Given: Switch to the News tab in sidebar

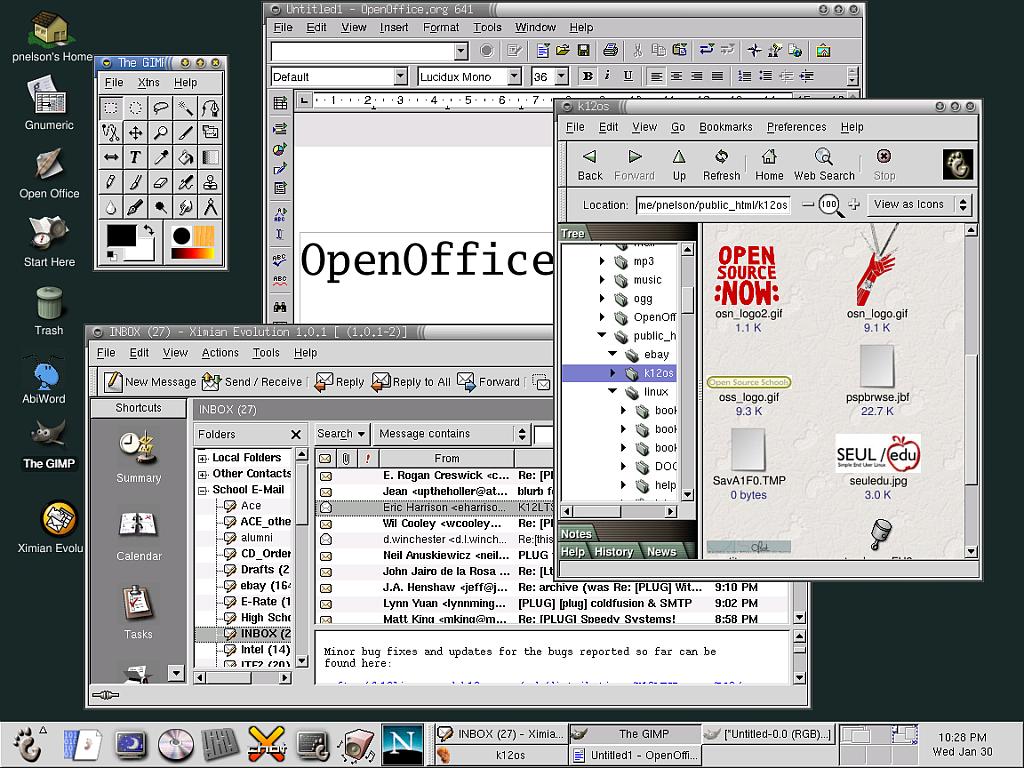Looking at the screenshot, I should click(662, 552).
